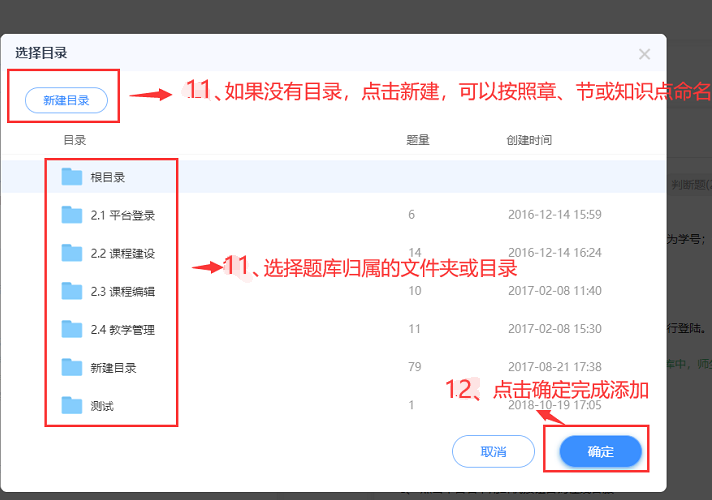Click the 目录 column header

click(74, 140)
